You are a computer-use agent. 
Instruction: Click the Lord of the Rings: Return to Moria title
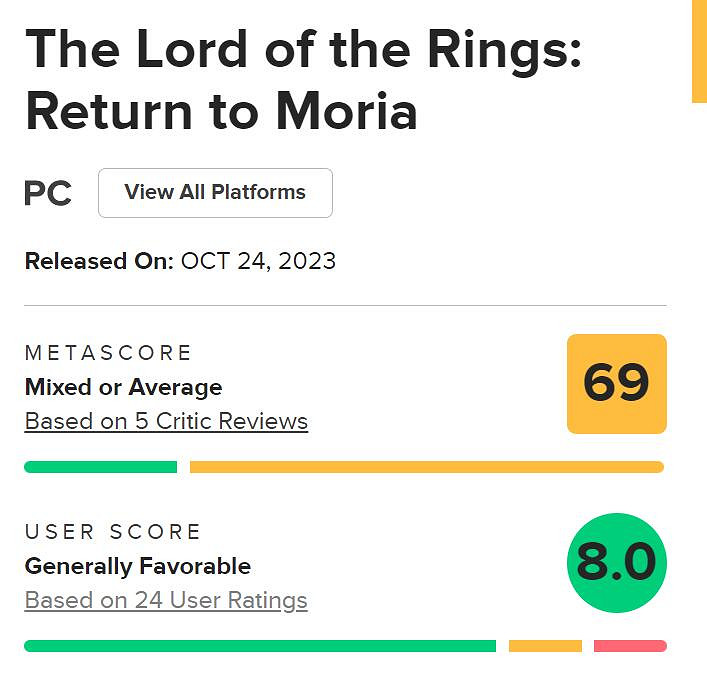[300, 80]
